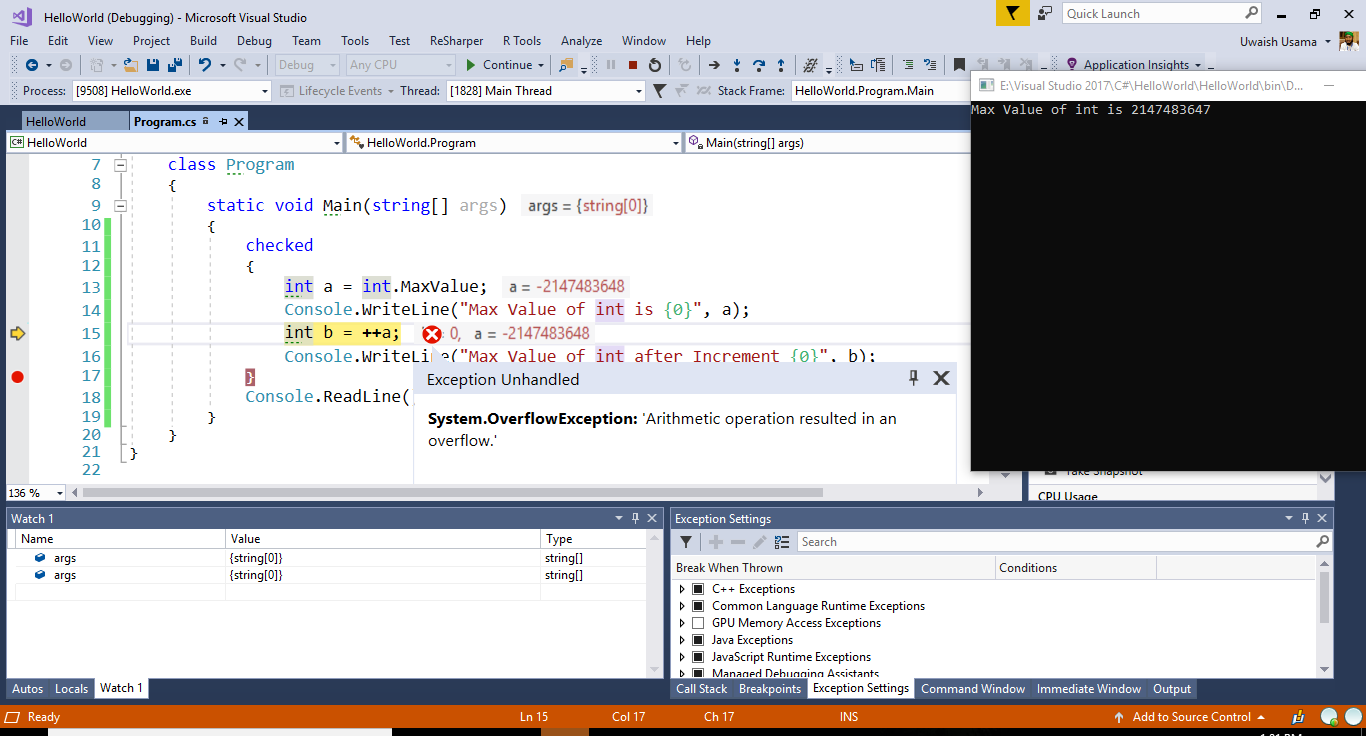The height and width of the screenshot is (736, 1366).
Task: Uncheck the C++ Exceptions checkbox
Action: [x=696, y=588]
